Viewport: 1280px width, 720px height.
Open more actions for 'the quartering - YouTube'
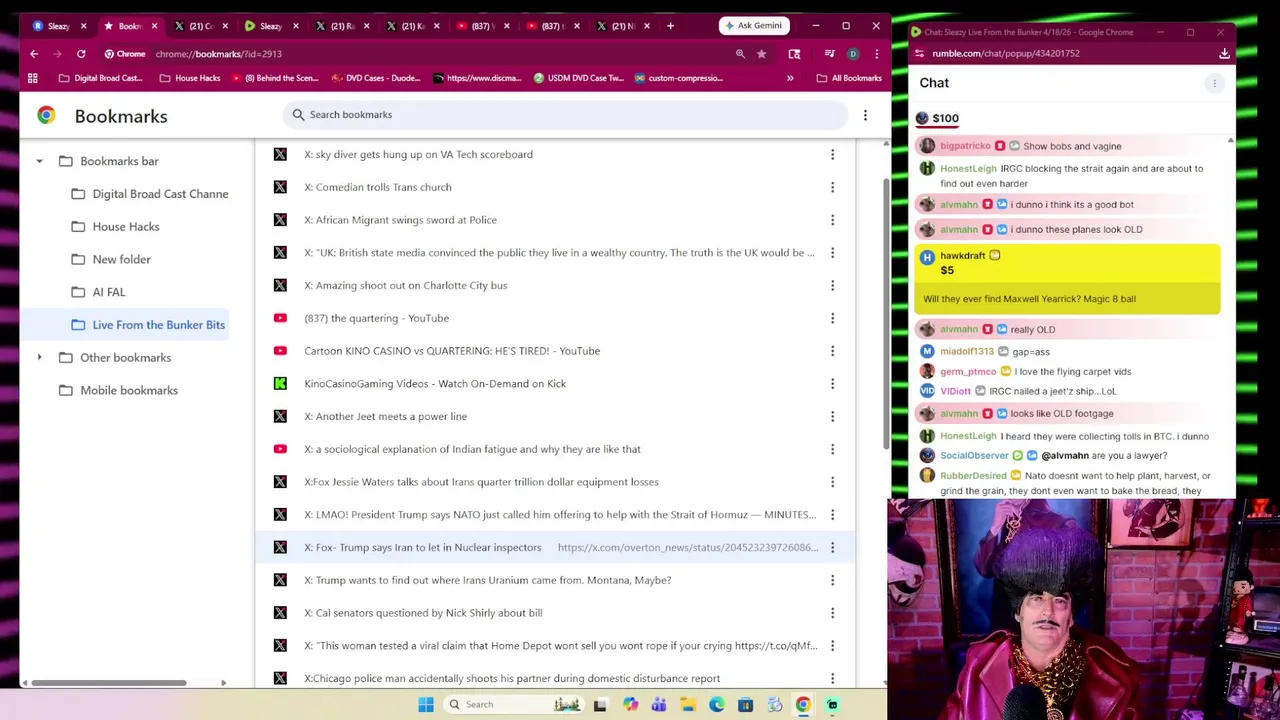(x=832, y=318)
